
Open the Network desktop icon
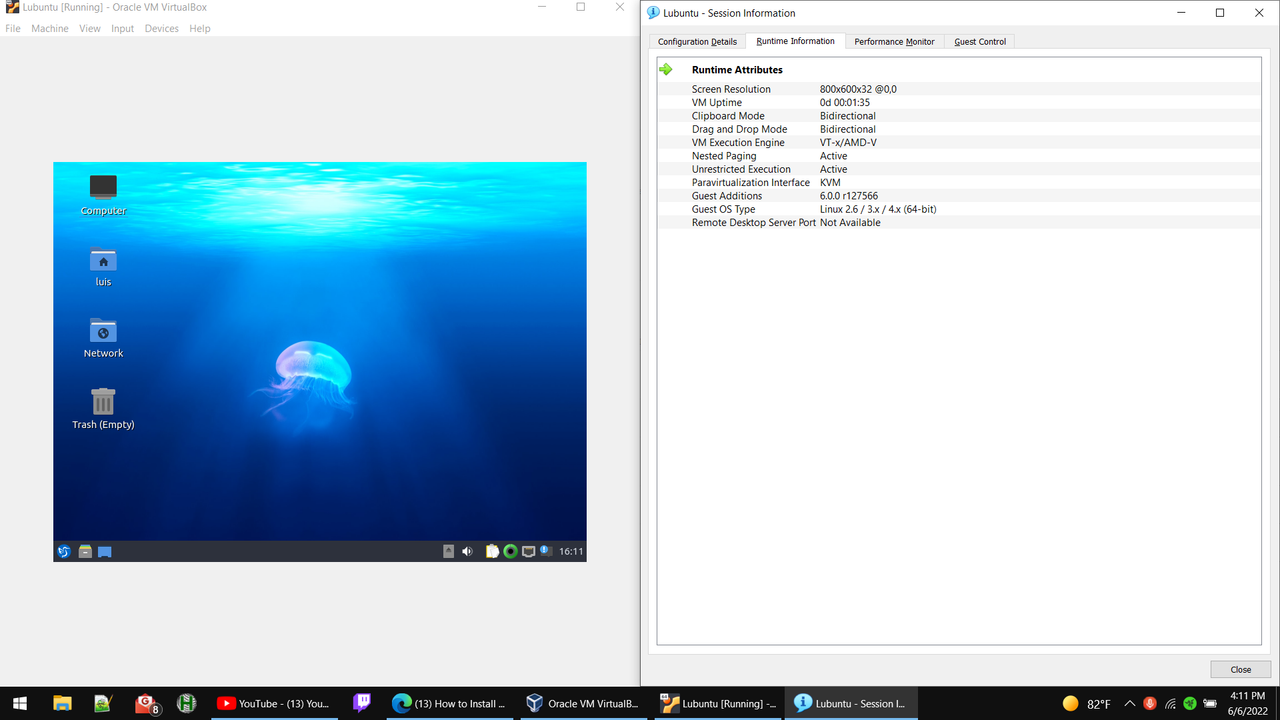102,333
